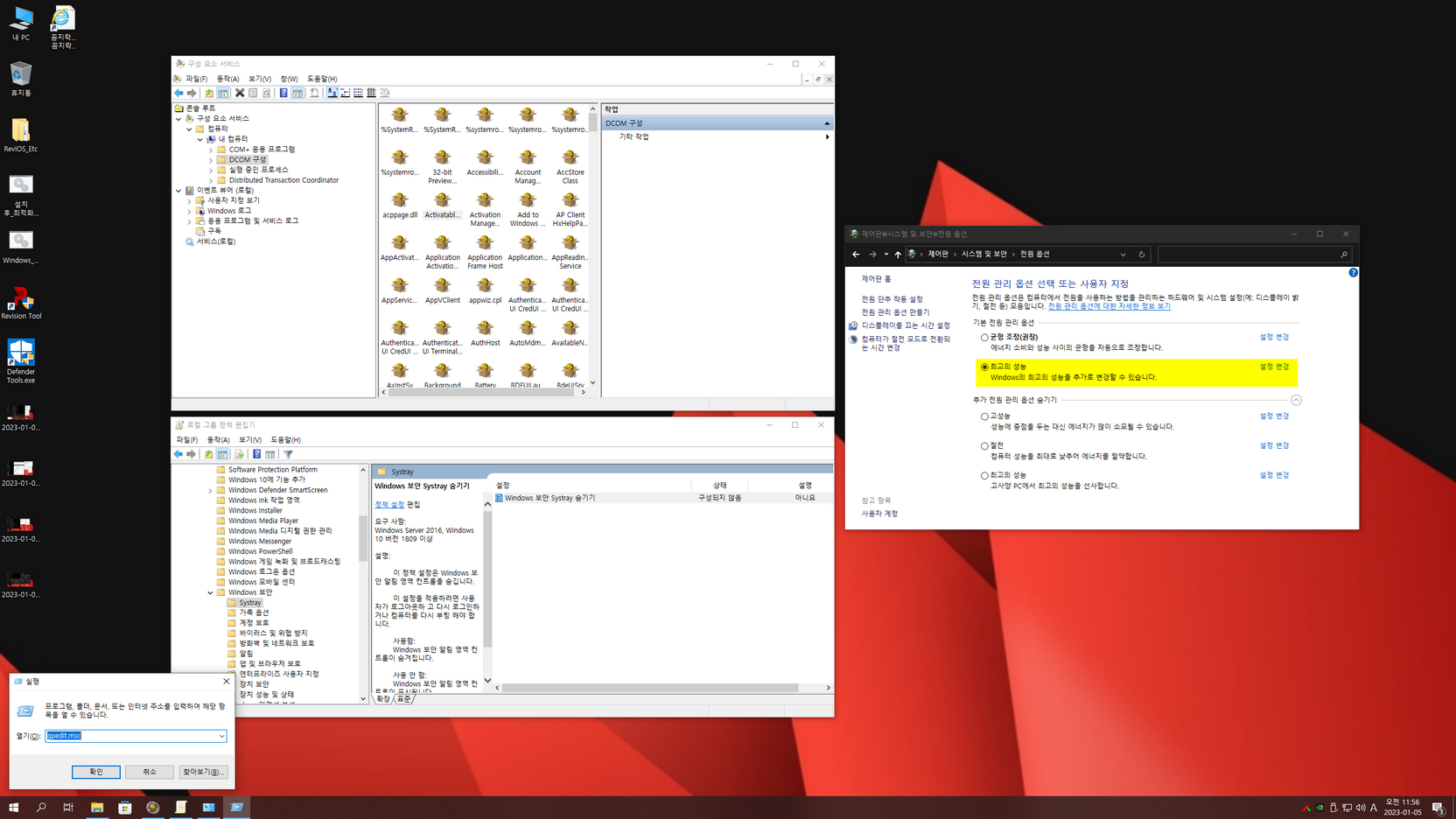
Task: Select the appwiz.cpl DCOM item
Action: click(x=485, y=290)
